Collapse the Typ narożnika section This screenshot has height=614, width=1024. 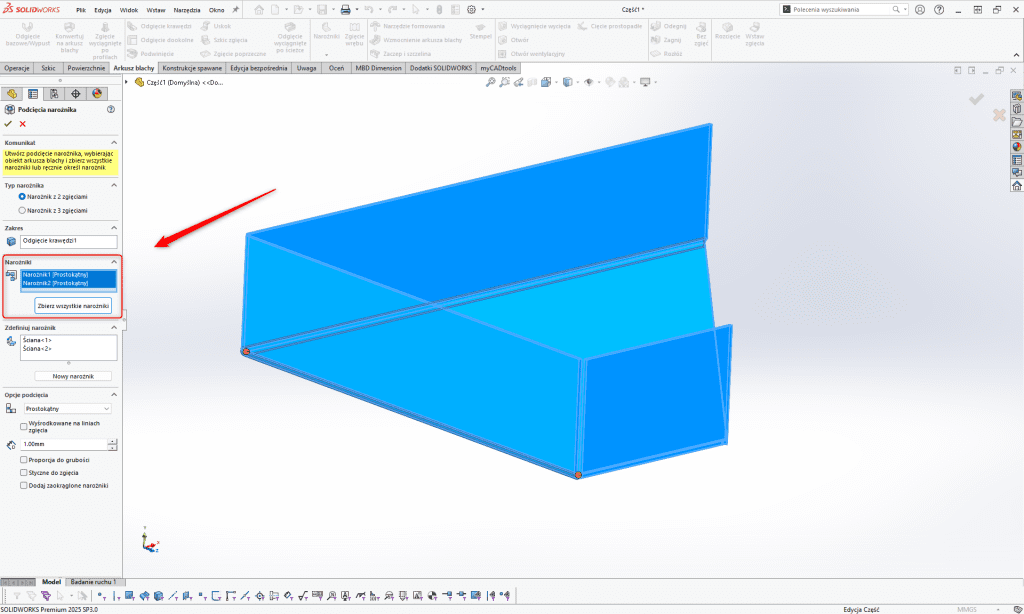coord(114,185)
